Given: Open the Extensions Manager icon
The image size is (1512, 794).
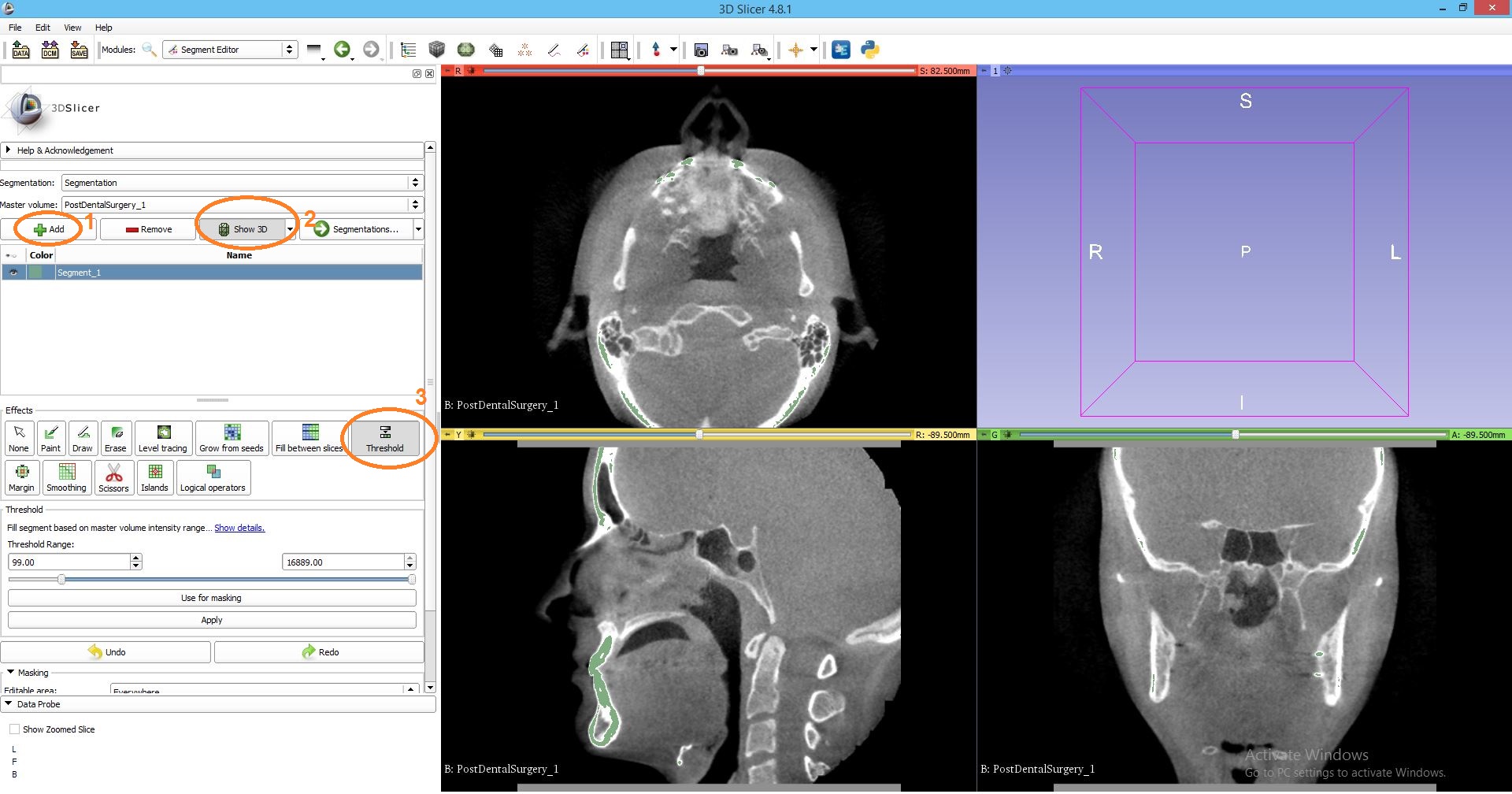Looking at the screenshot, I should pos(841,50).
